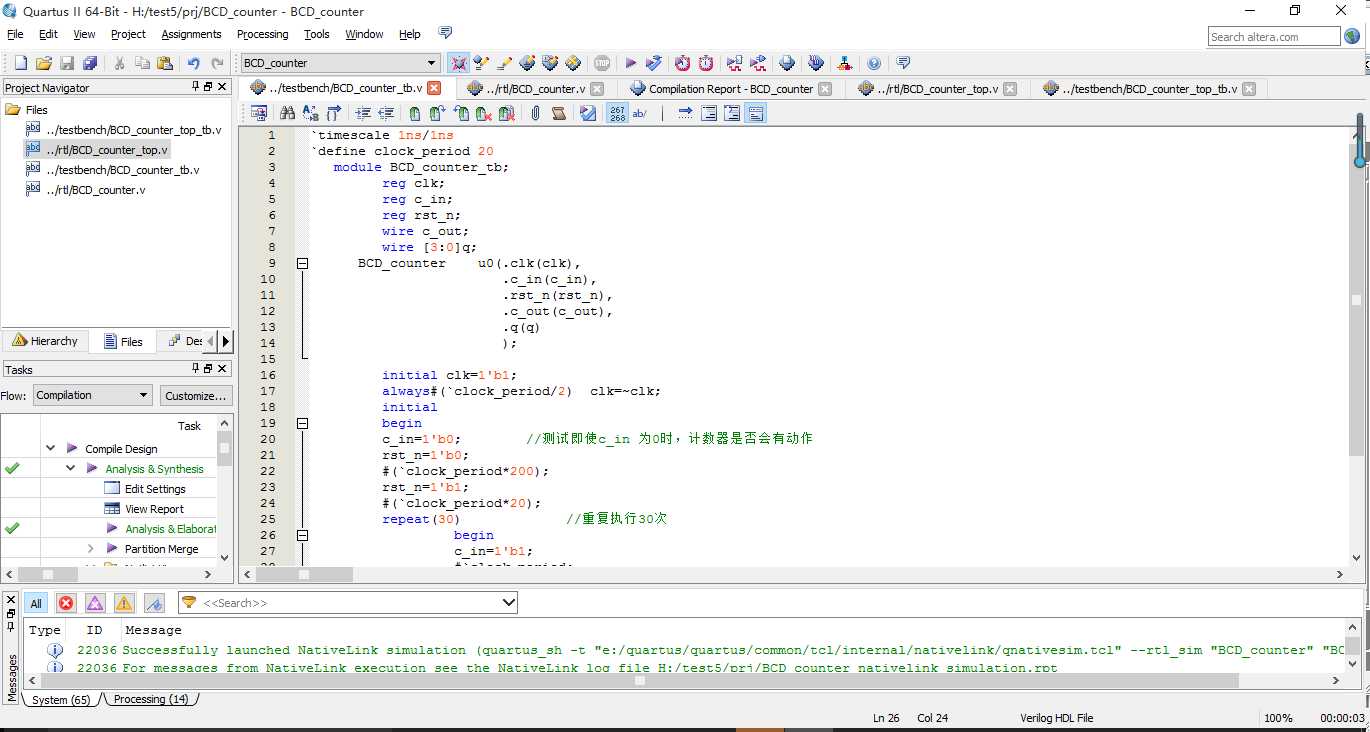The image size is (1370, 732).
Task: Toggle the ab/ whitespace display icon
Action: click(x=640, y=113)
